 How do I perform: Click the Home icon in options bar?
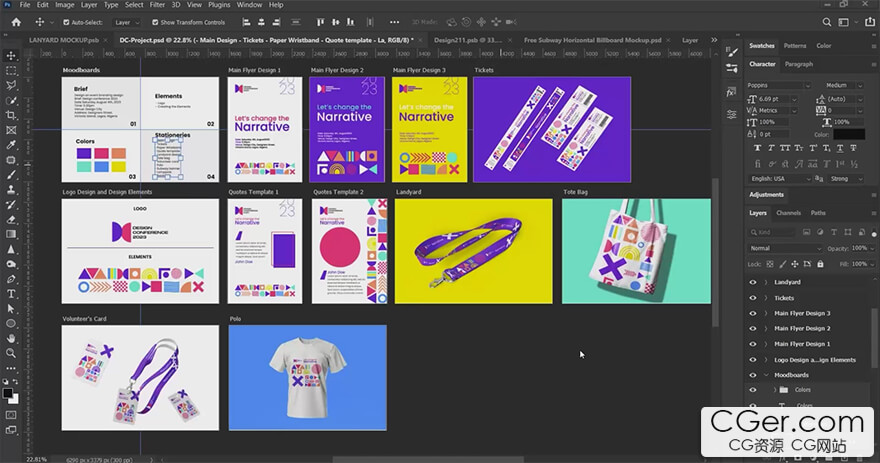point(16,22)
